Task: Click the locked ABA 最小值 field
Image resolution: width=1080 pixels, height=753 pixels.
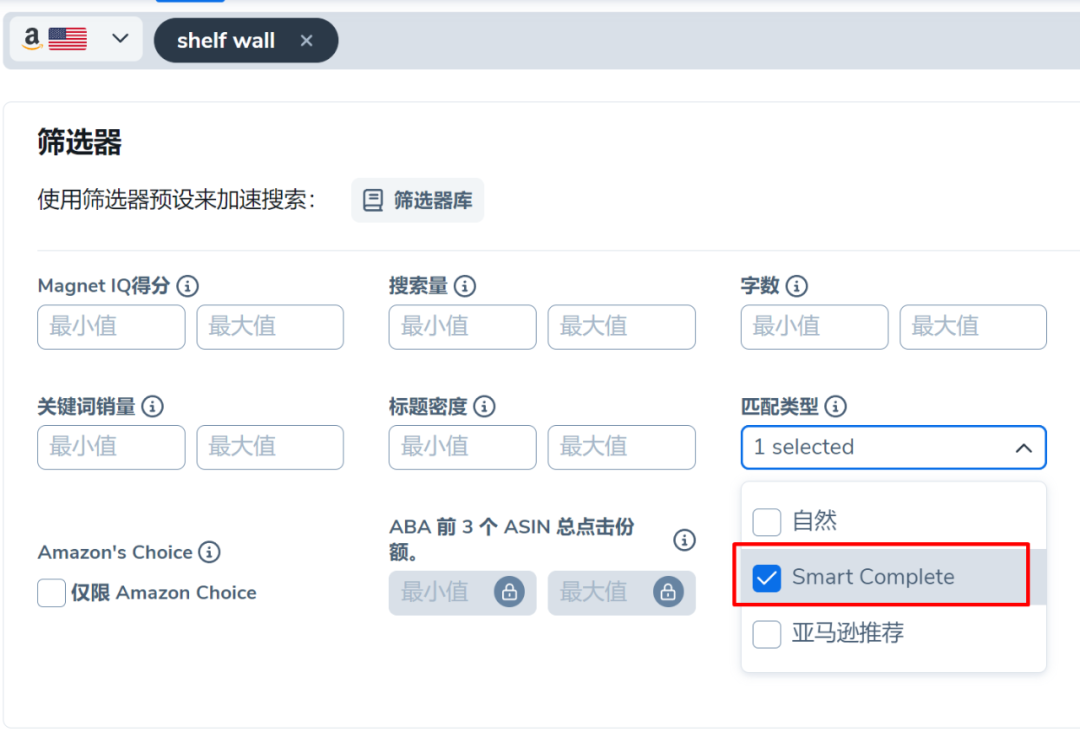Action: pos(462,592)
